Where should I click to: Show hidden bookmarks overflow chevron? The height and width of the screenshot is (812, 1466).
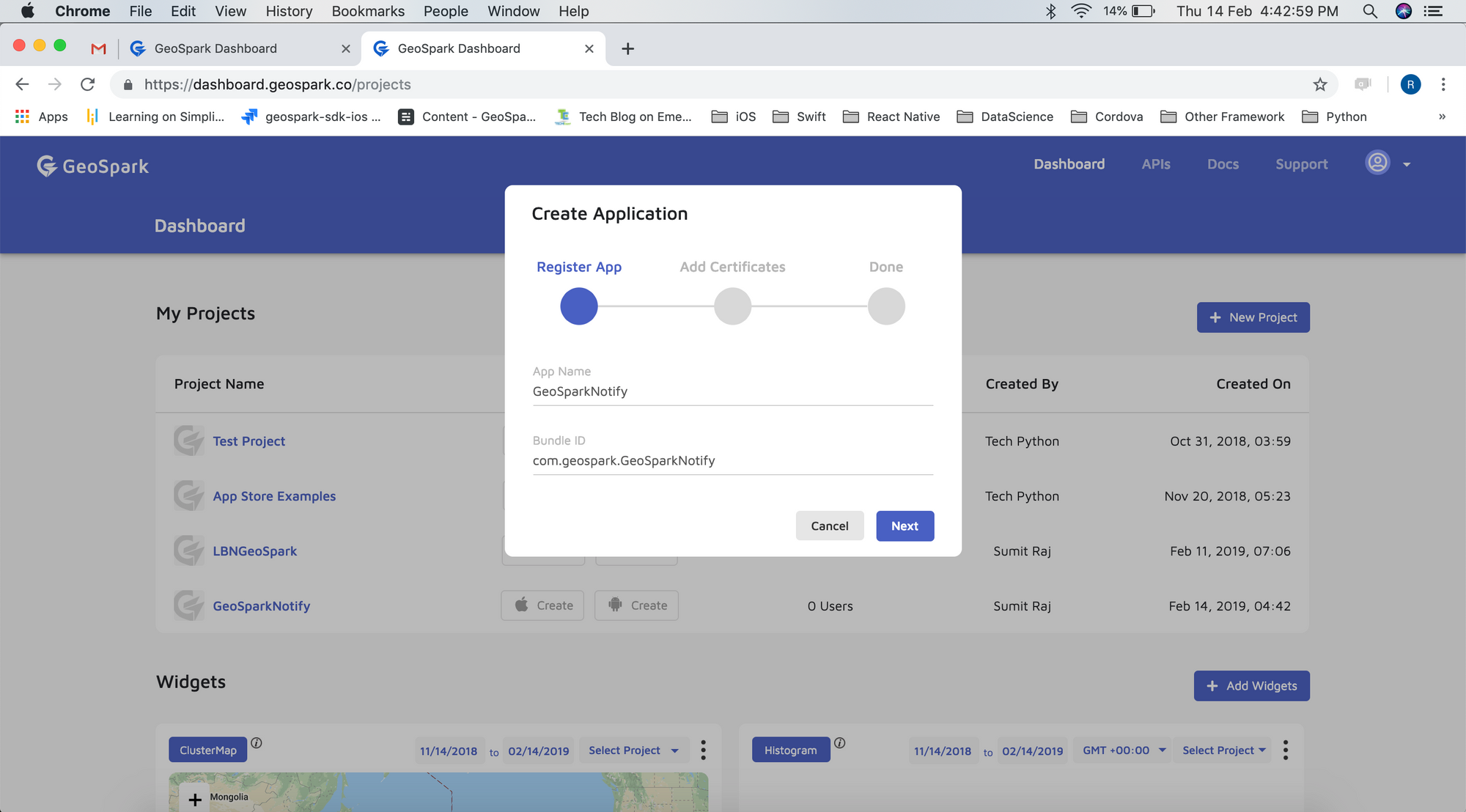pyautogui.click(x=1442, y=117)
